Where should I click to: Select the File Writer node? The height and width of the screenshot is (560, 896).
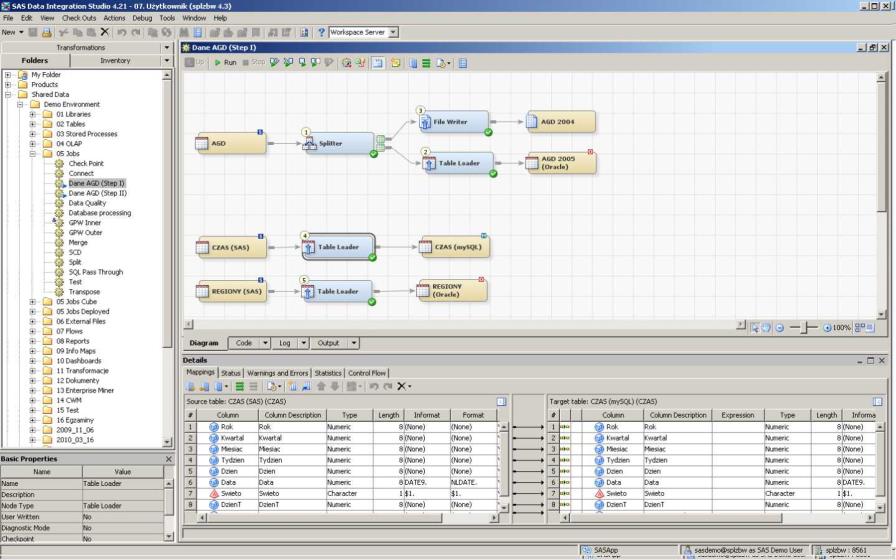click(454, 122)
